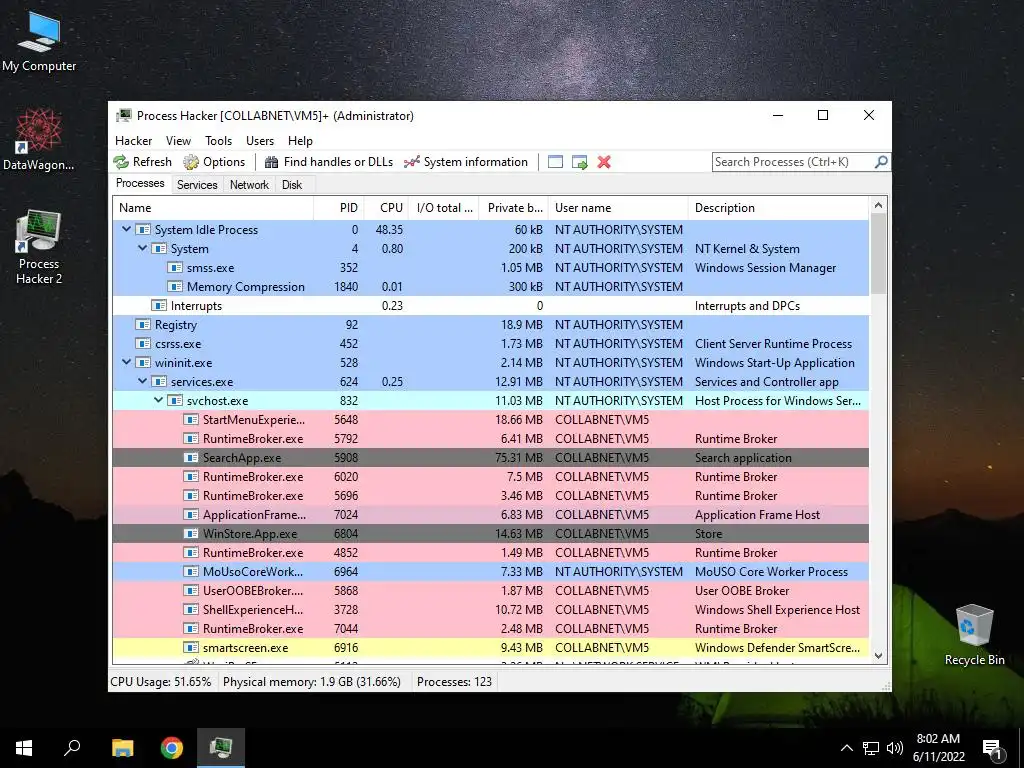This screenshot has width=1024, height=768.
Task: Select the UserOOBEBroker process row
Action: (x=490, y=590)
